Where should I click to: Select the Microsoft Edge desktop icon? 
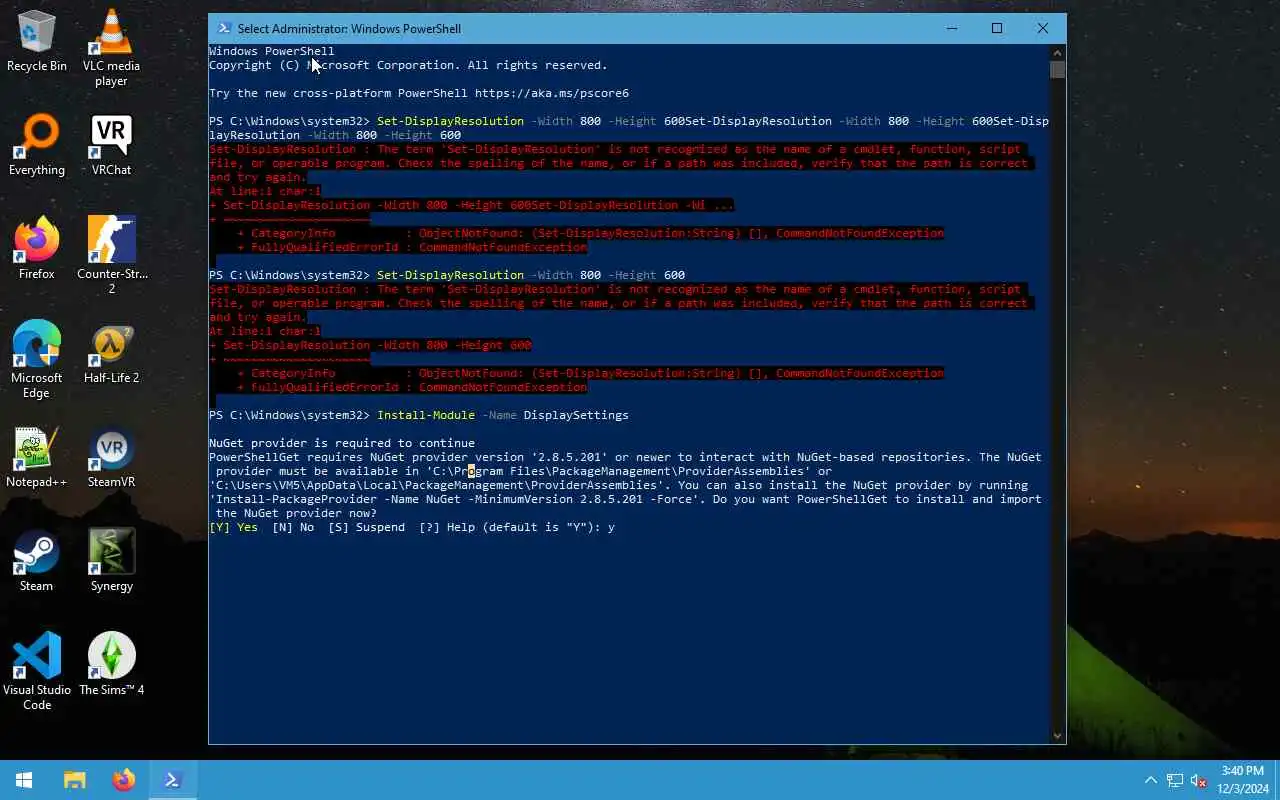[x=37, y=360]
